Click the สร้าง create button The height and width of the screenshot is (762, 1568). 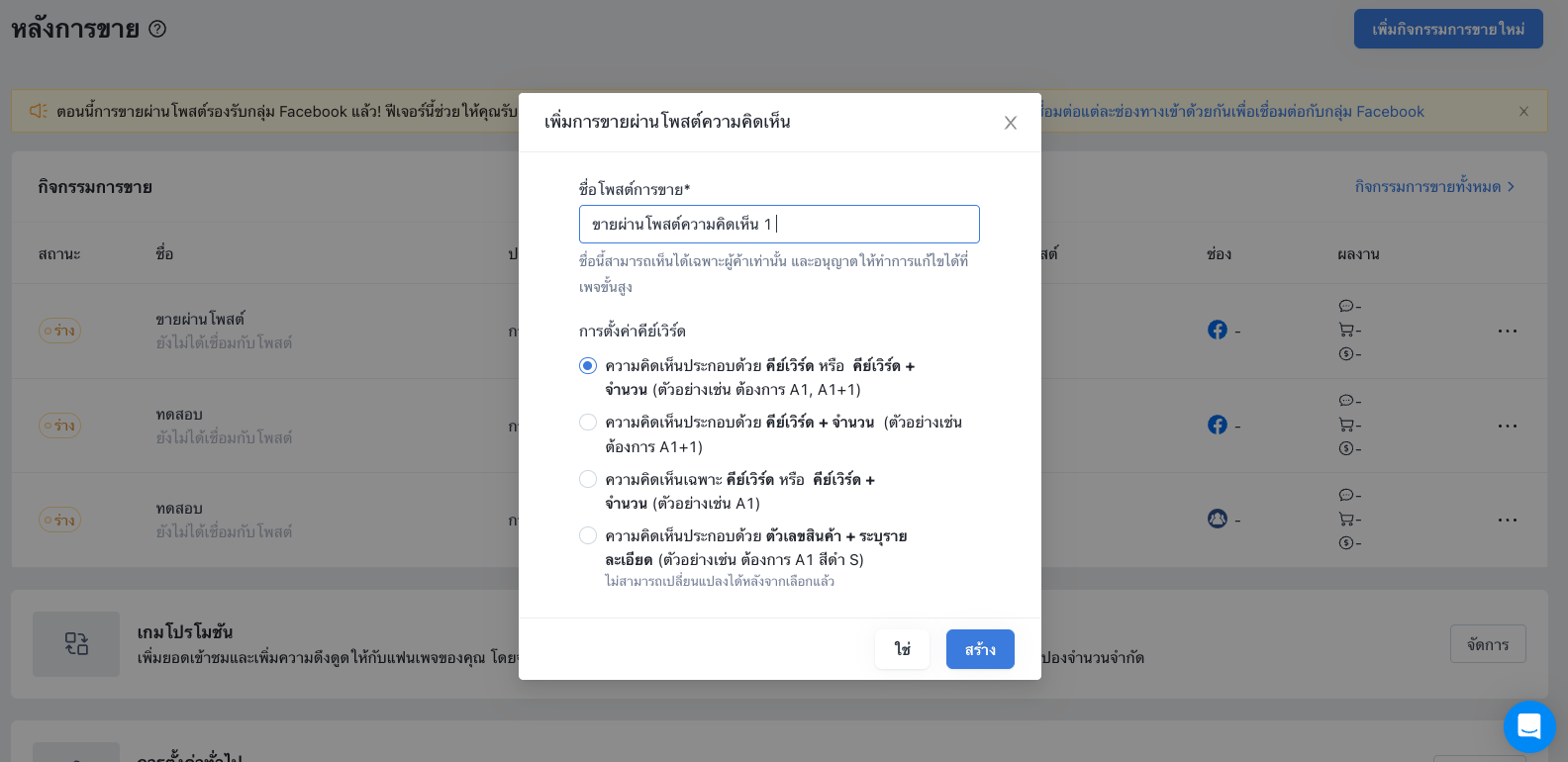tap(980, 649)
